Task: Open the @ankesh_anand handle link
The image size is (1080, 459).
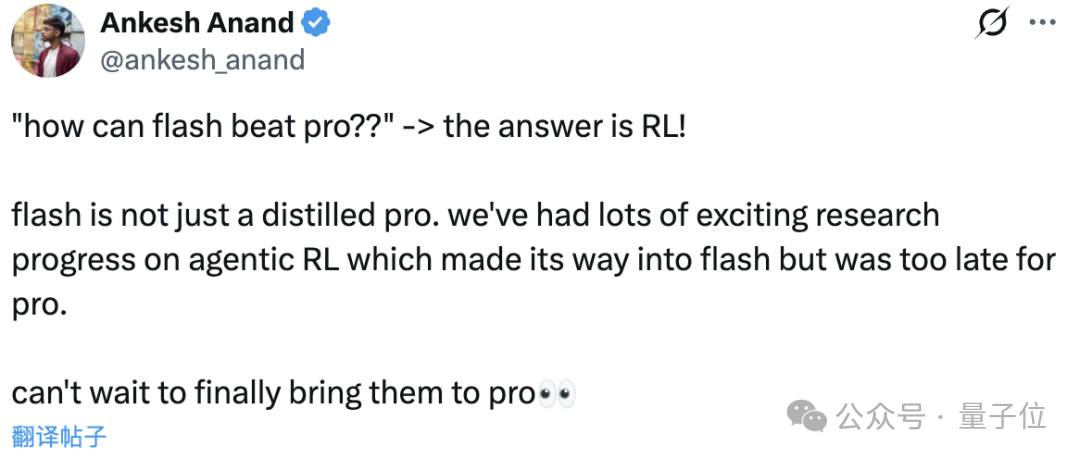Action: (x=202, y=61)
